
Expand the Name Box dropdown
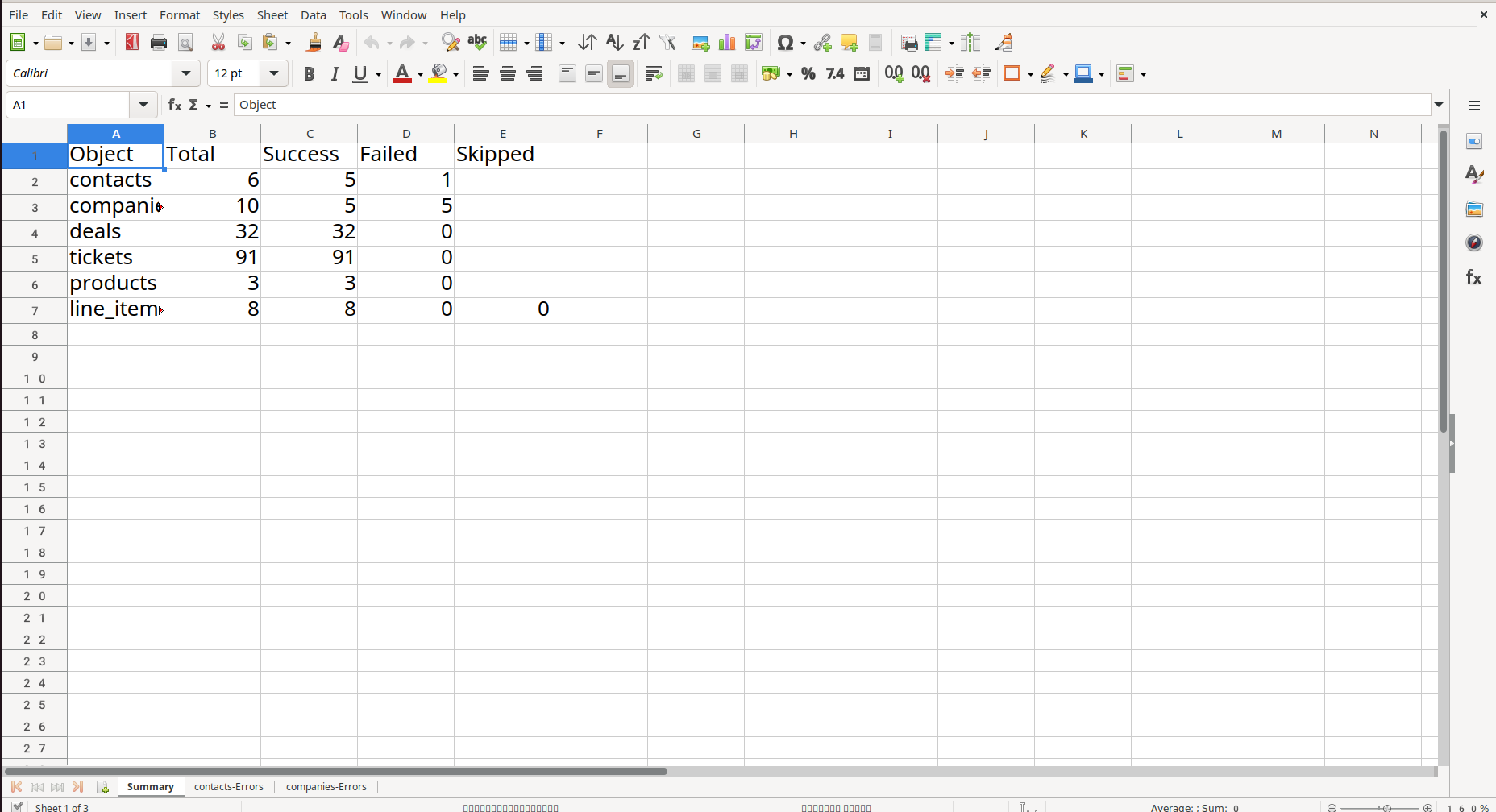pyautogui.click(x=143, y=105)
